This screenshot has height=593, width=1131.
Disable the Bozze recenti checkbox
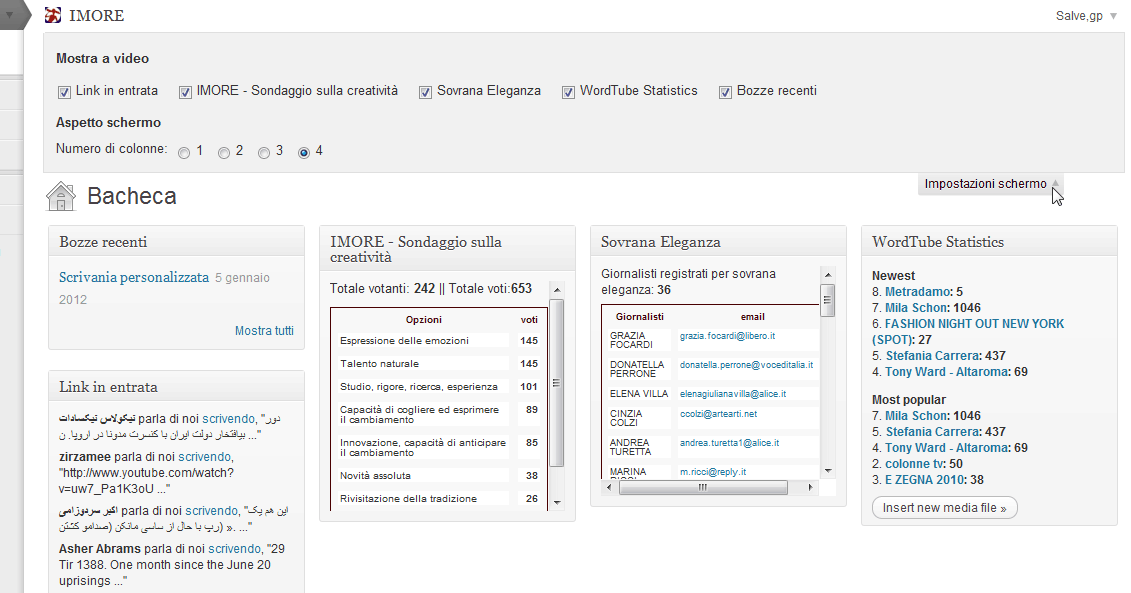725,92
